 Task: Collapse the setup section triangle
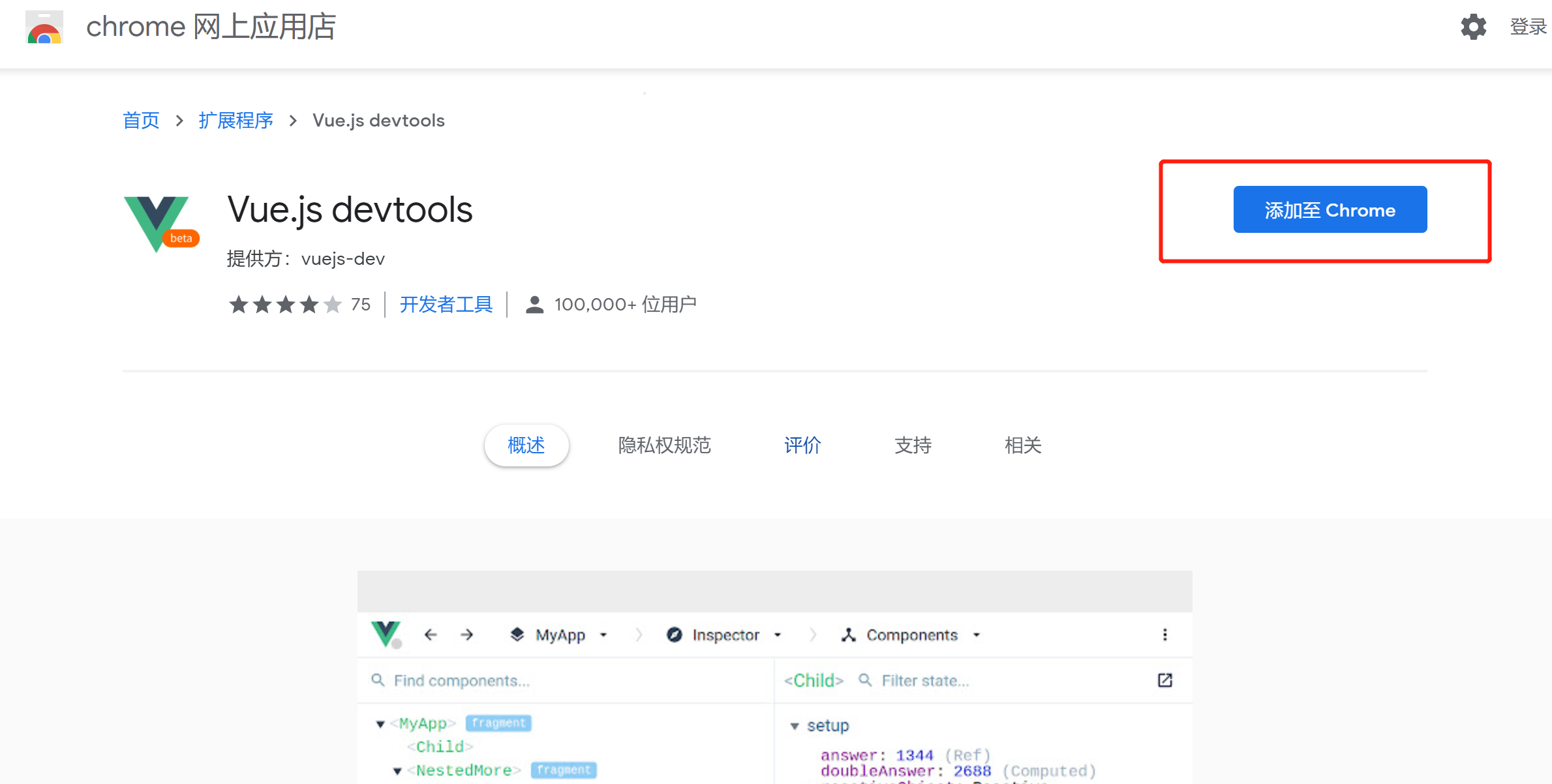click(x=794, y=726)
